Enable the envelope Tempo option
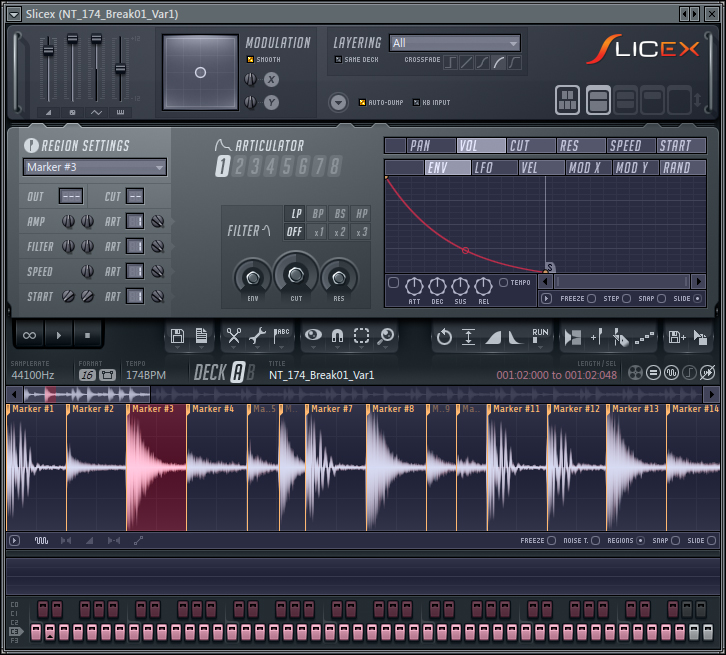Screen dimensions: 726x655 pos(503,282)
